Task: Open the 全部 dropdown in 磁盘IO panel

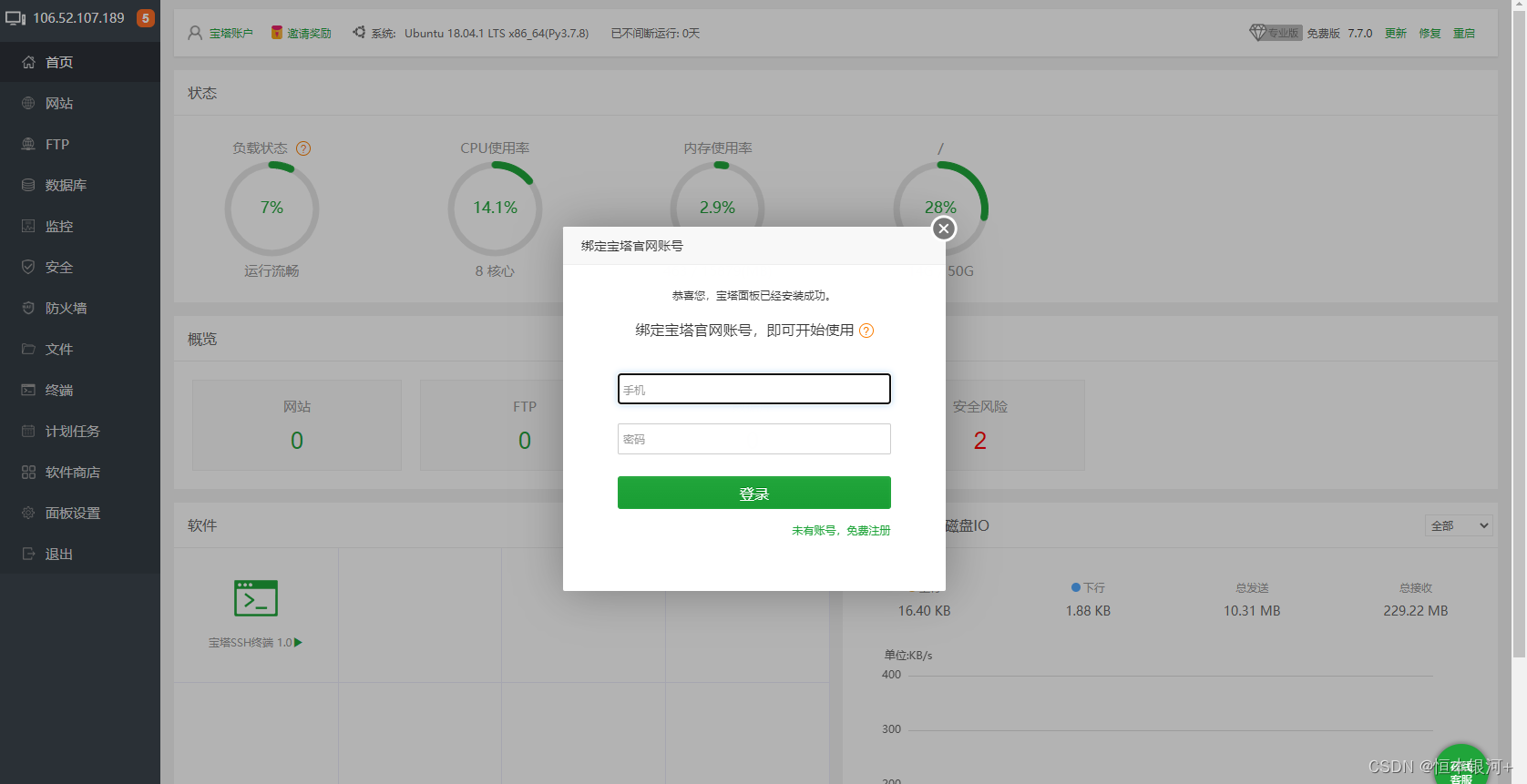Action: pyautogui.click(x=1459, y=525)
